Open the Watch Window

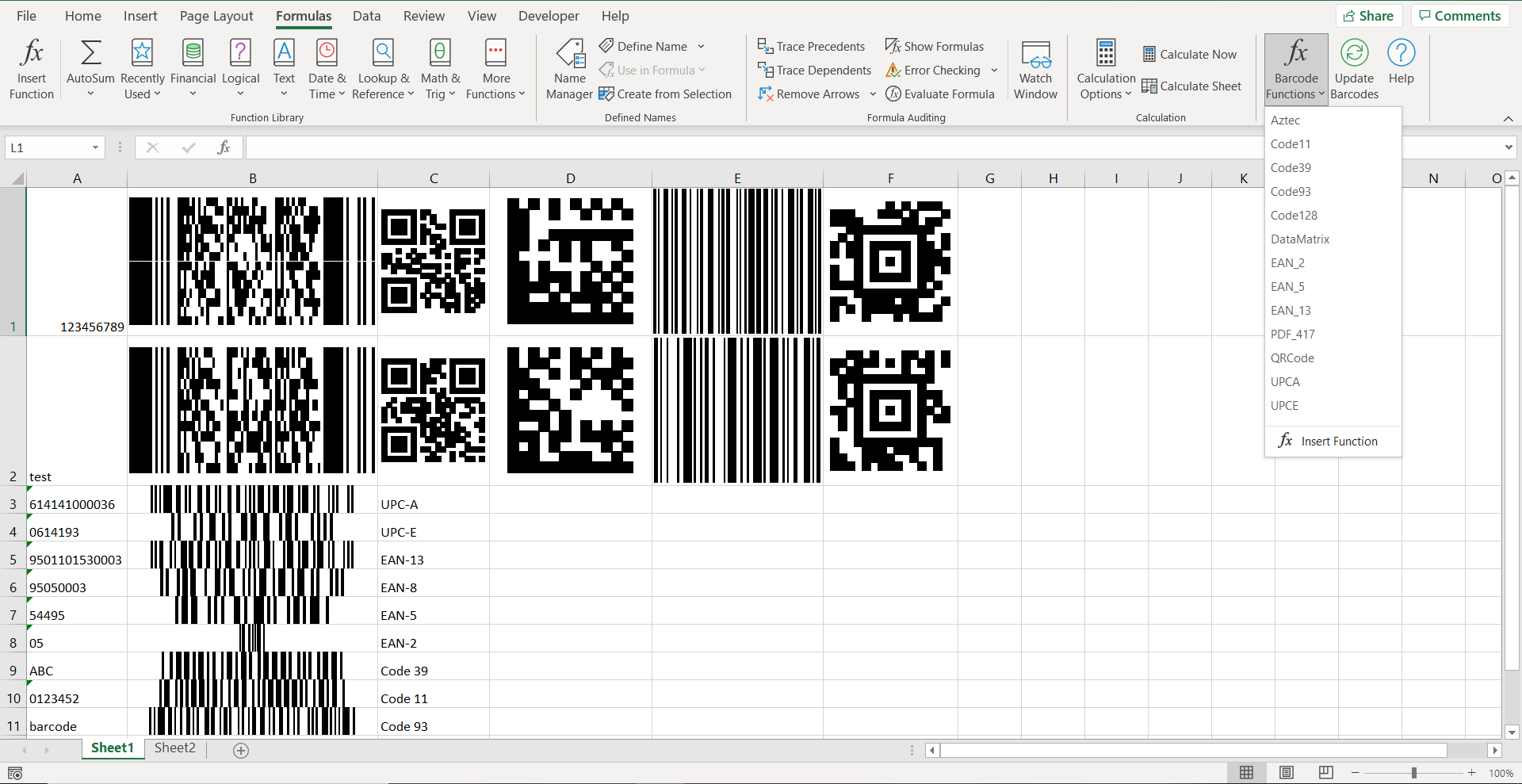tap(1035, 69)
